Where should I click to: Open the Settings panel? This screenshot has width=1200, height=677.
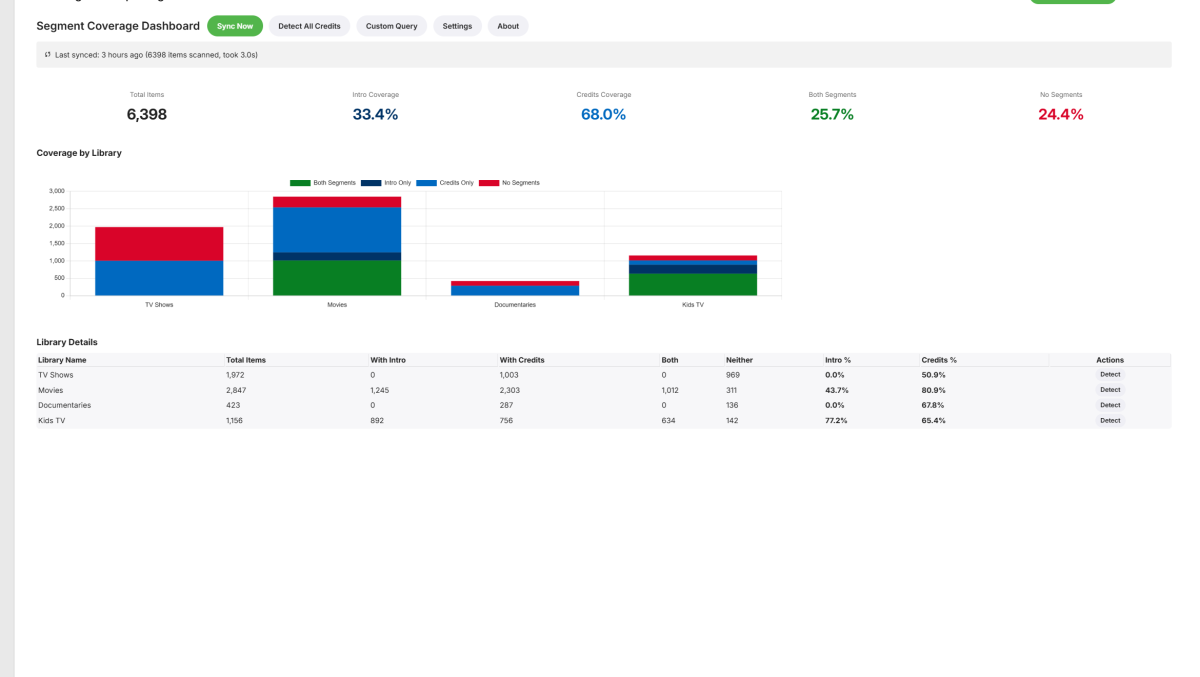(x=457, y=26)
